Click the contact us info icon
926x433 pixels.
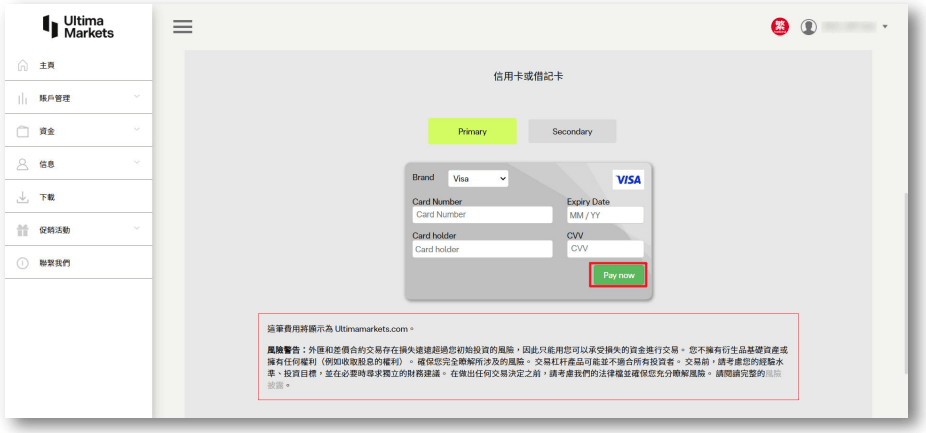click(23, 263)
